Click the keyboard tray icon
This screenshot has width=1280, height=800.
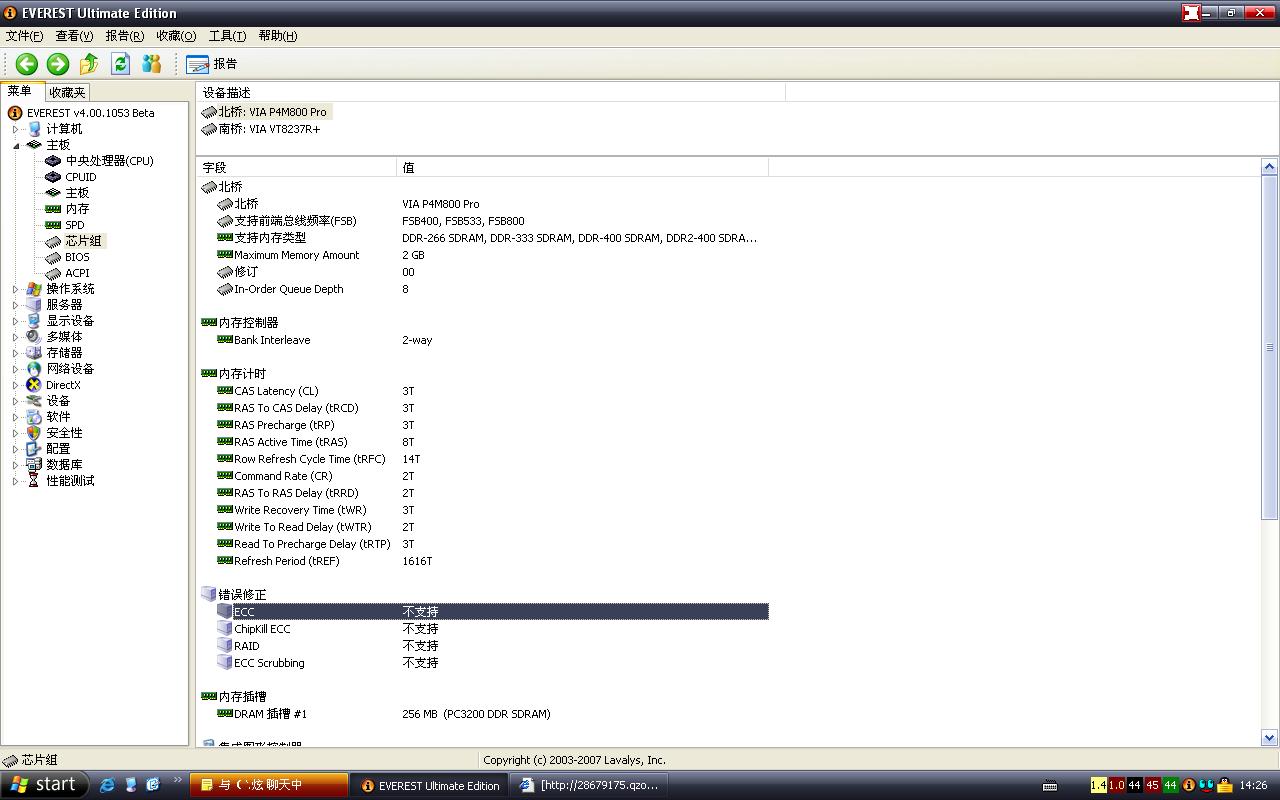(1050, 786)
